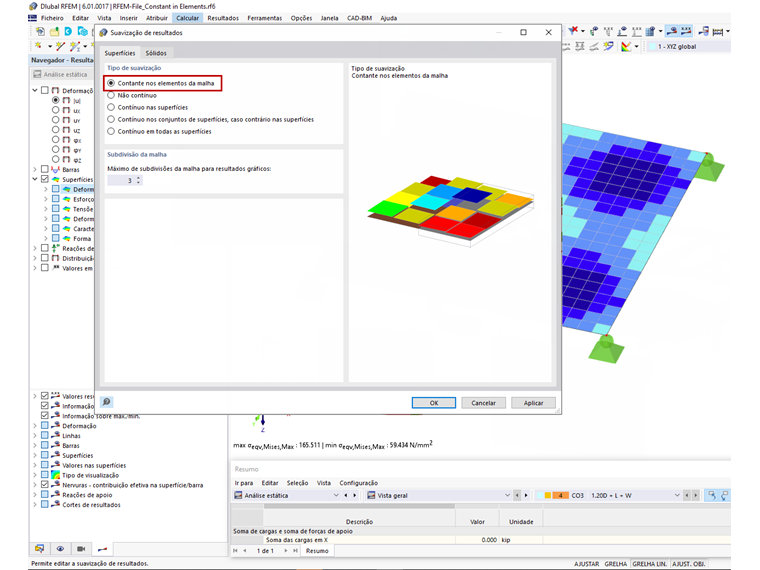Open the Navigator Display eye tab icon
The height and width of the screenshot is (570, 760).
pos(60,549)
